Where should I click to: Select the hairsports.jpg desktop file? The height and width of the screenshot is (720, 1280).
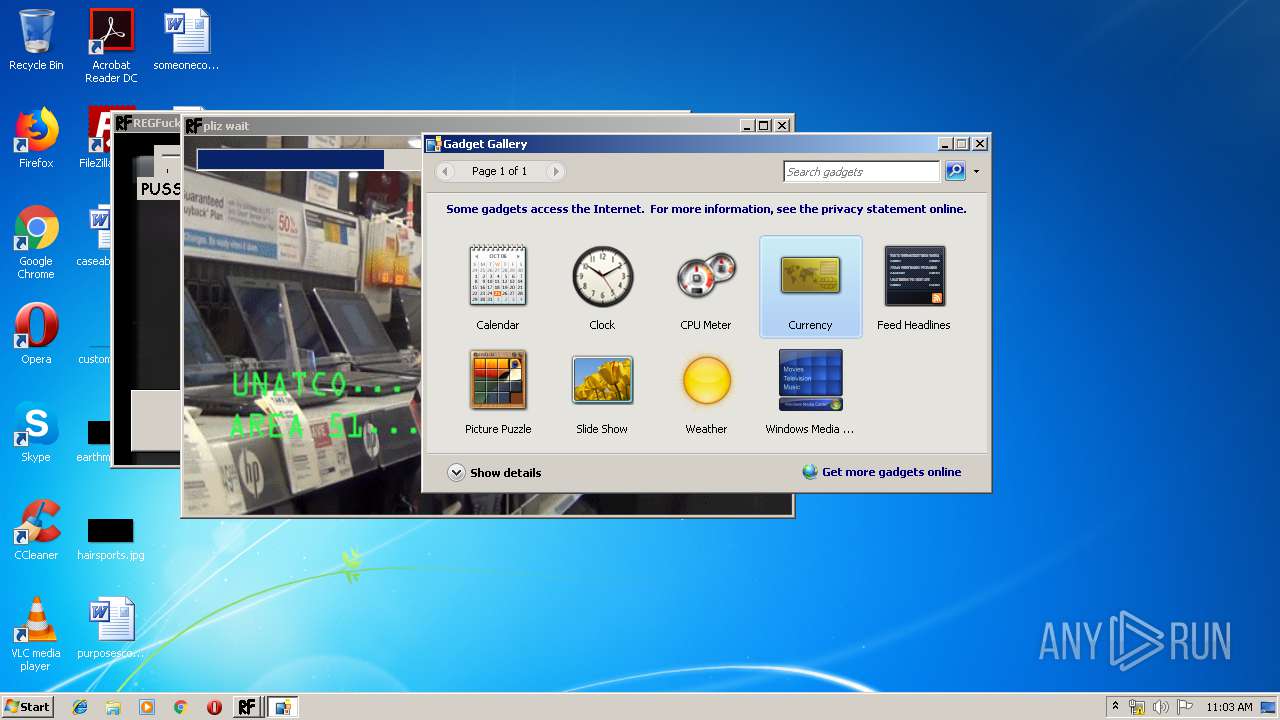pos(110,538)
